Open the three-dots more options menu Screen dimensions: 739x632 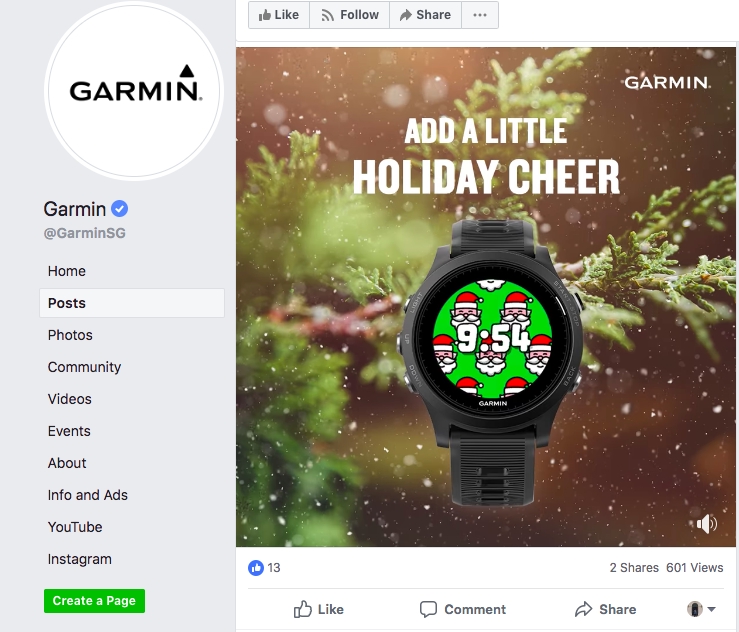point(480,15)
